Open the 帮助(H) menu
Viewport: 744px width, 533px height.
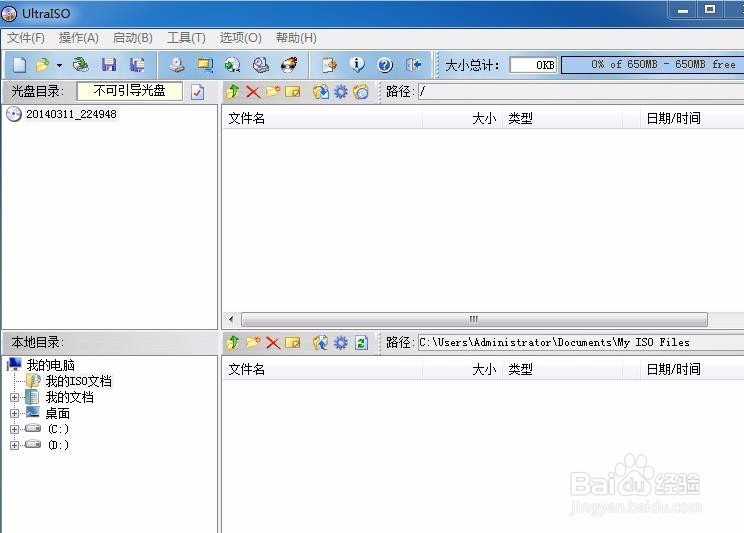(296, 38)
